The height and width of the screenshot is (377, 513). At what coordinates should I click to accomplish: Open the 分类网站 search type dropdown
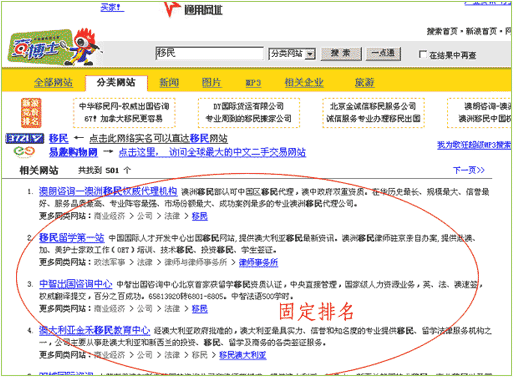pyautogui.click(x=292, y=53)
